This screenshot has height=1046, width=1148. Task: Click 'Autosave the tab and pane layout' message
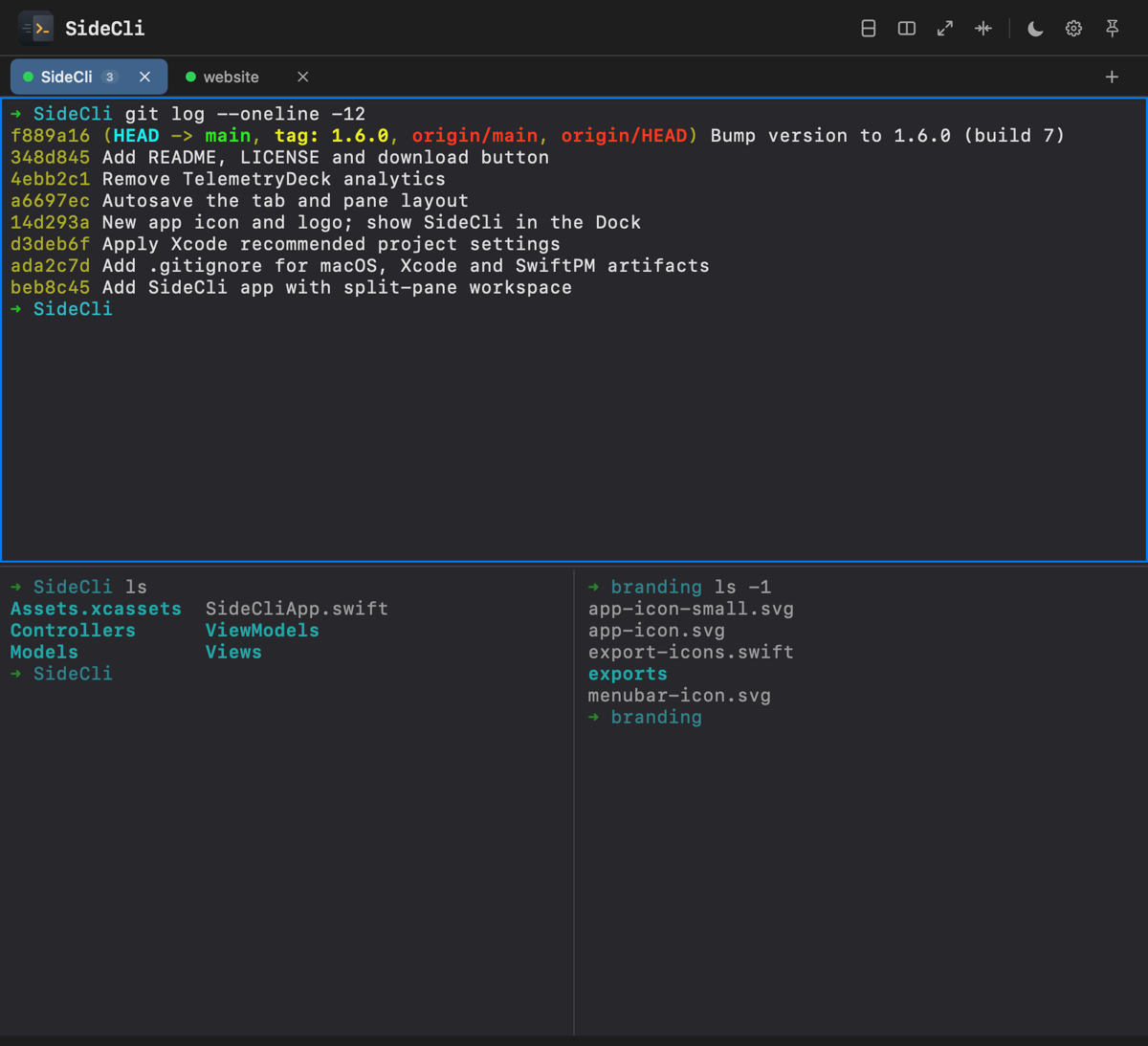pos(285,201)
